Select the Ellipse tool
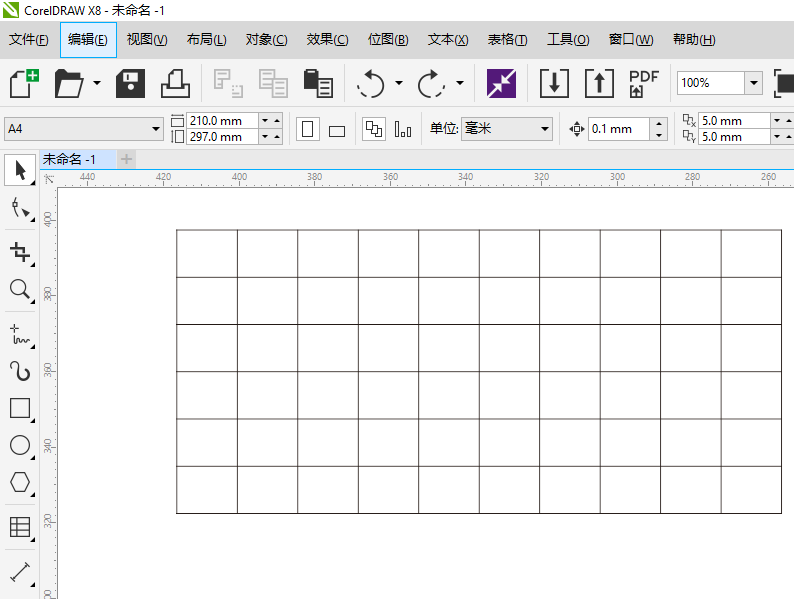The image size is (794, 599). point(19,445)
